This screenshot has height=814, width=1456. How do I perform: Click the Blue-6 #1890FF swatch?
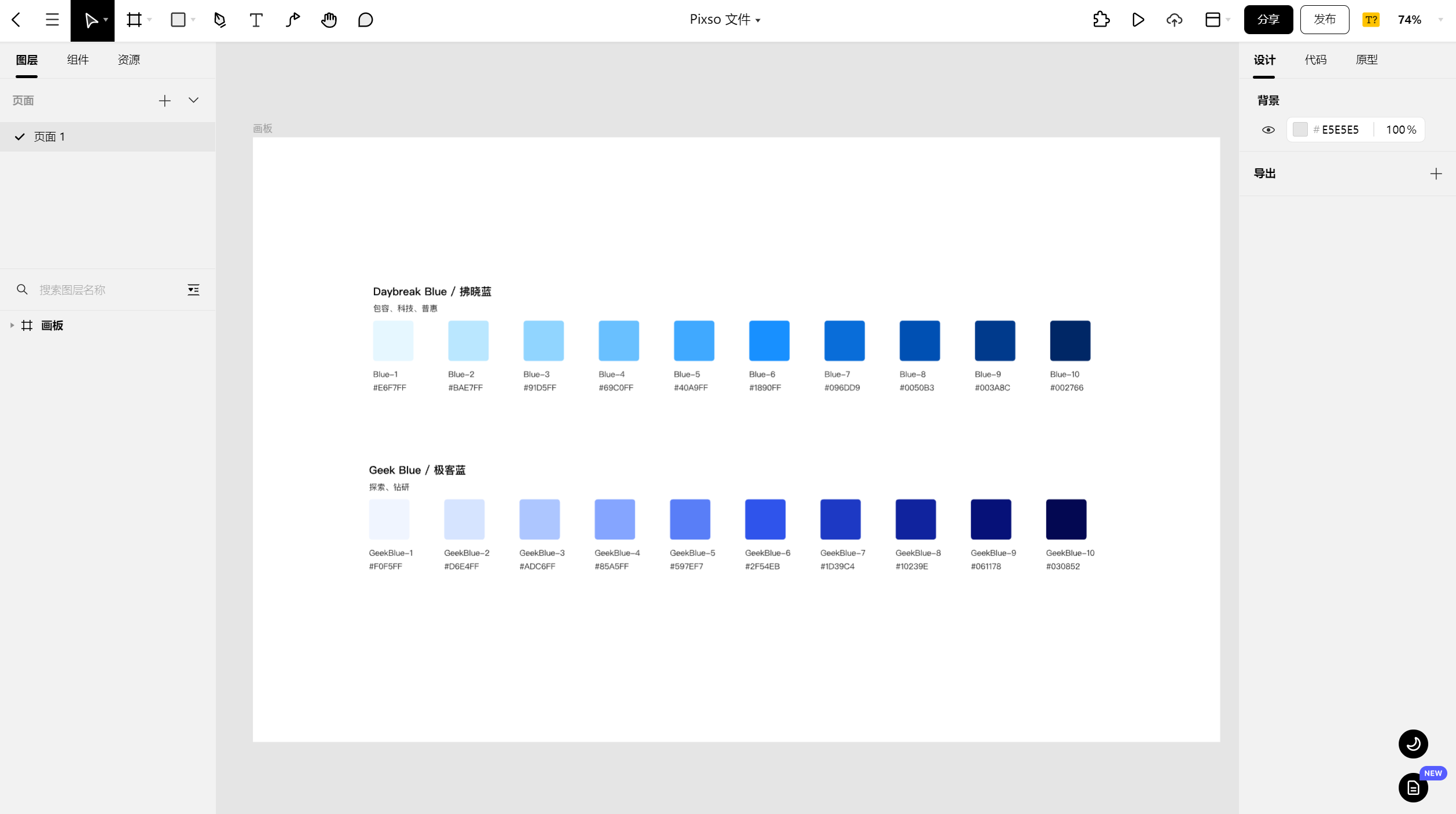(x=769, y=341)
